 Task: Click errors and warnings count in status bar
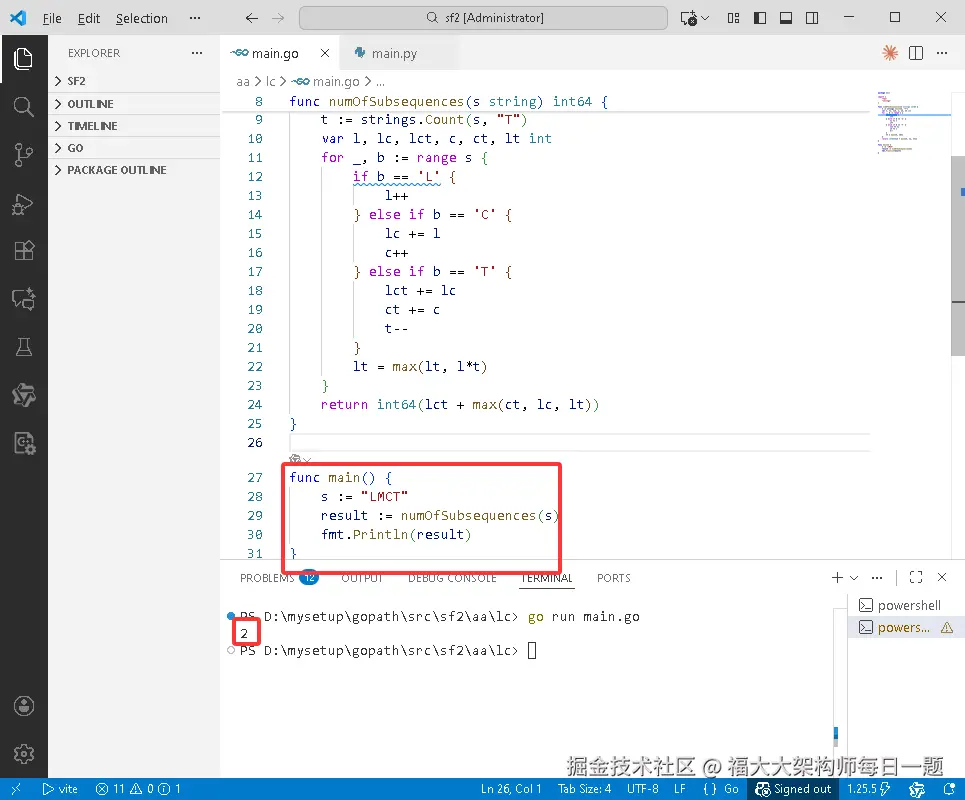tap(138, 789)
